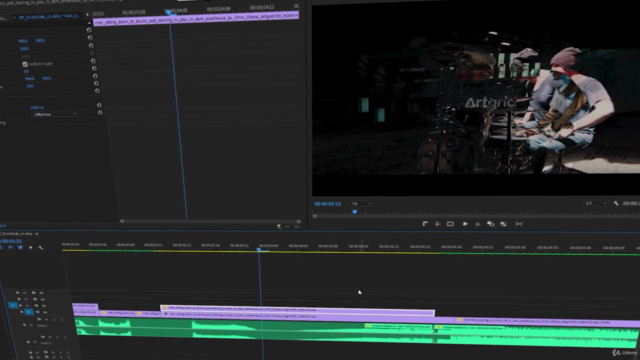The image size is (640, 360).
Task: Toggle the Linked Selection icon in the timeline
Action: (x=20, y=247)
